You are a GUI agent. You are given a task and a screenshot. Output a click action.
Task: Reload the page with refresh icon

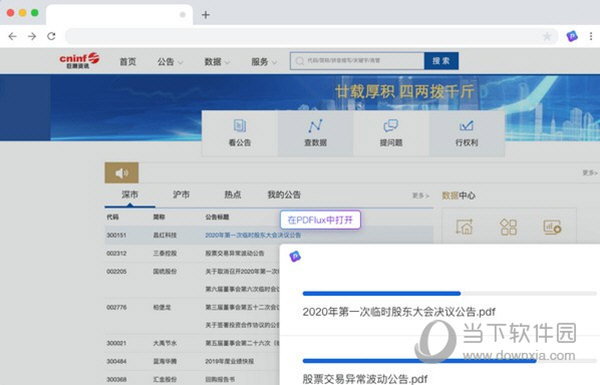51,36
